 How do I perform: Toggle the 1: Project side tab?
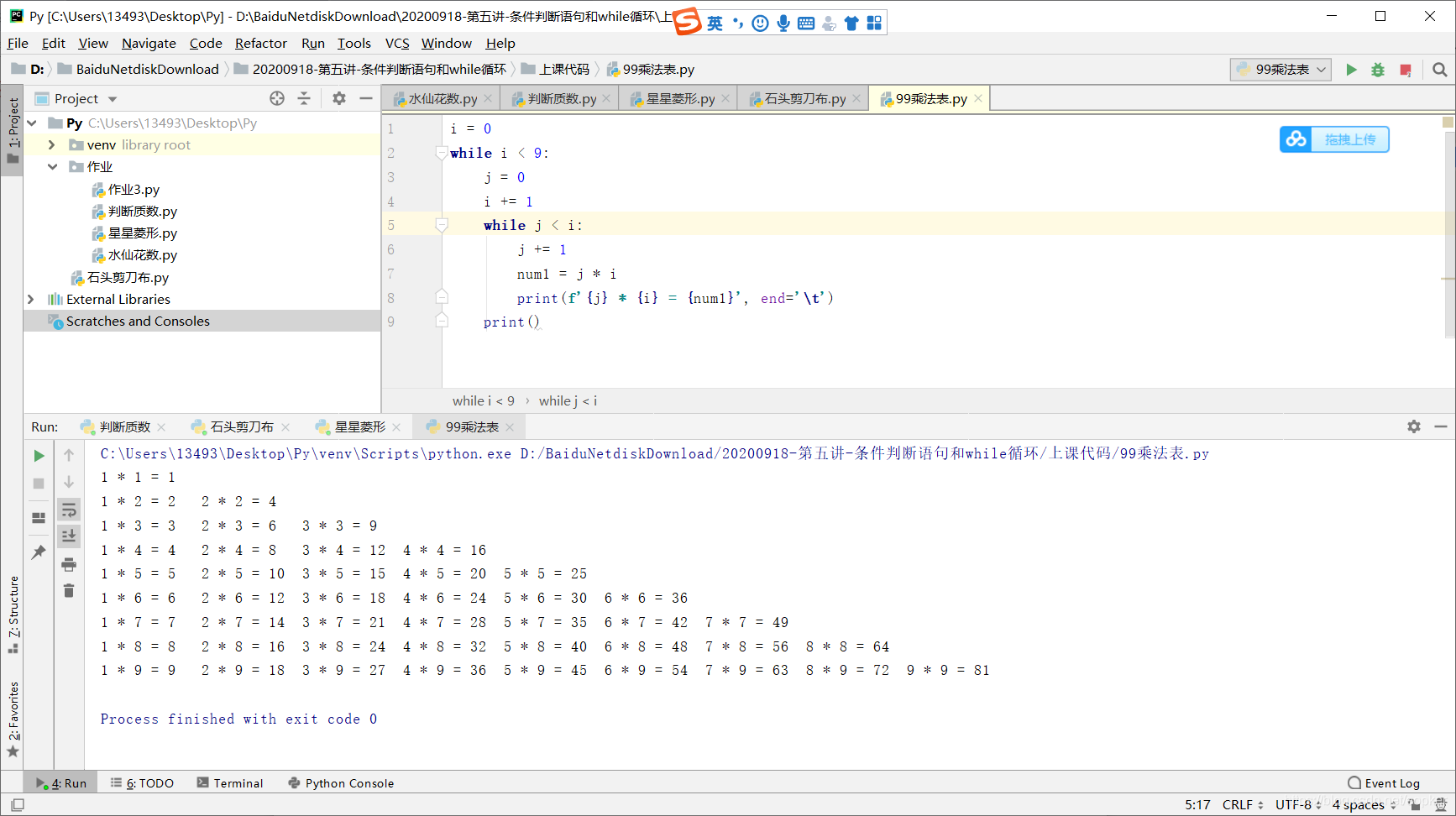click(13, 129)
